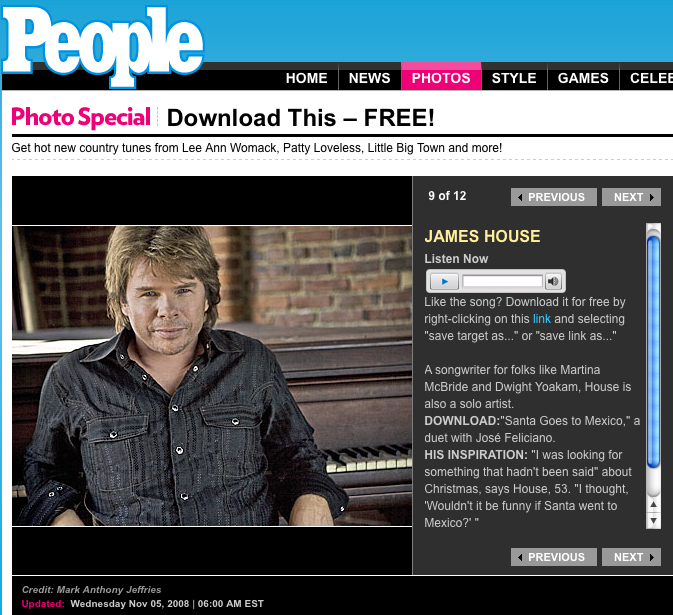The height and width of the screenshot is (615, 673).
Task: Open the GAMES navigation tab
Action: 583,78
